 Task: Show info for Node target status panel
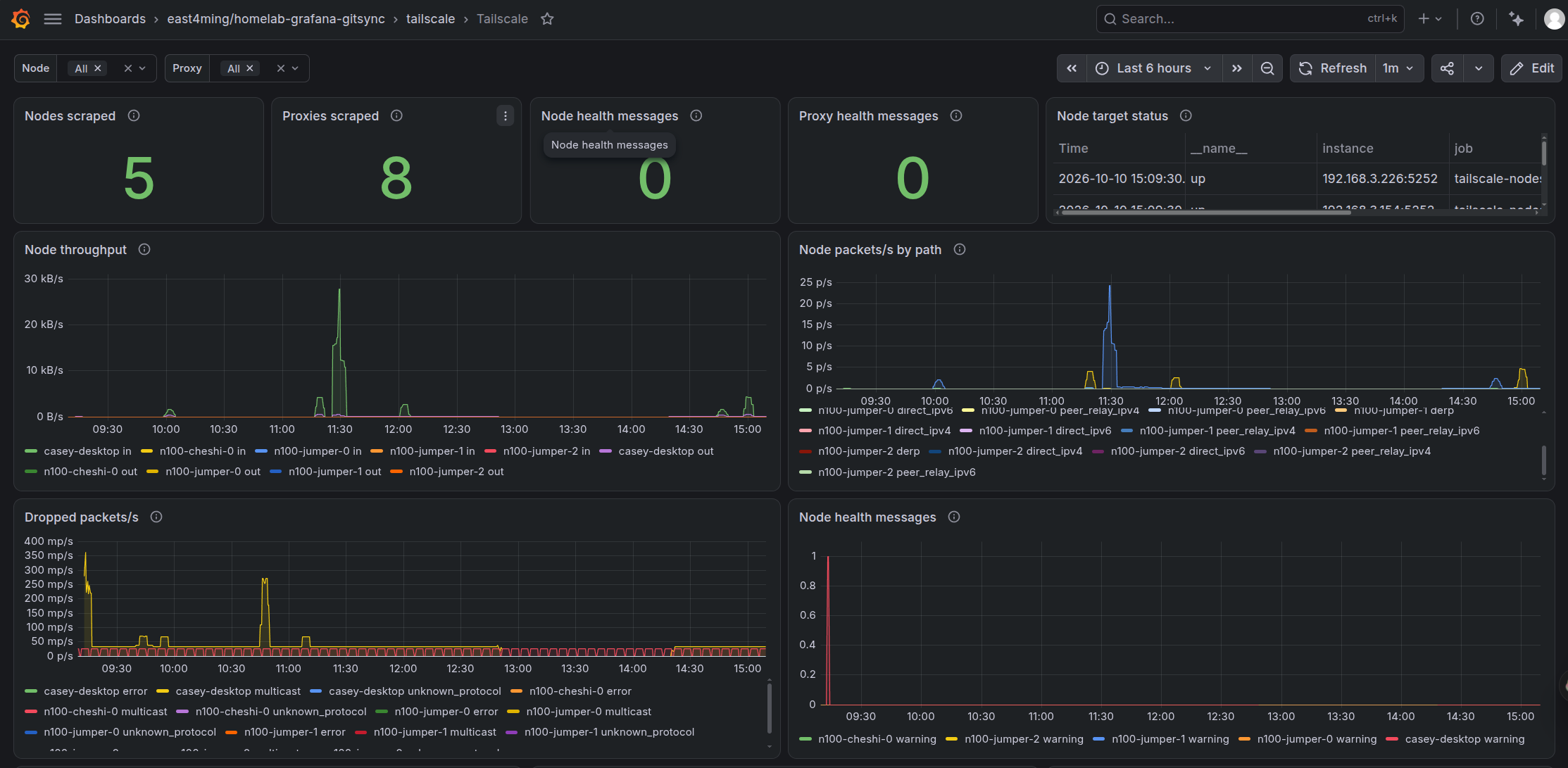click(x=1186, y=115)
